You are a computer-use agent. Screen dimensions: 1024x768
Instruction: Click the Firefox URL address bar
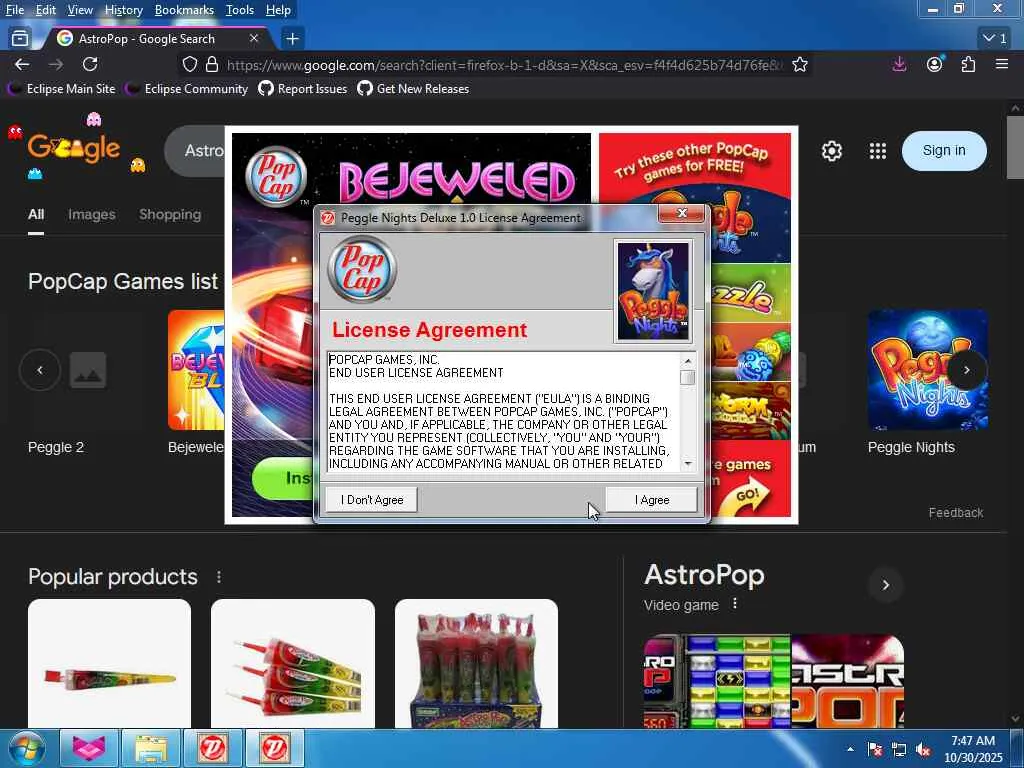click(x=503, y=65)
